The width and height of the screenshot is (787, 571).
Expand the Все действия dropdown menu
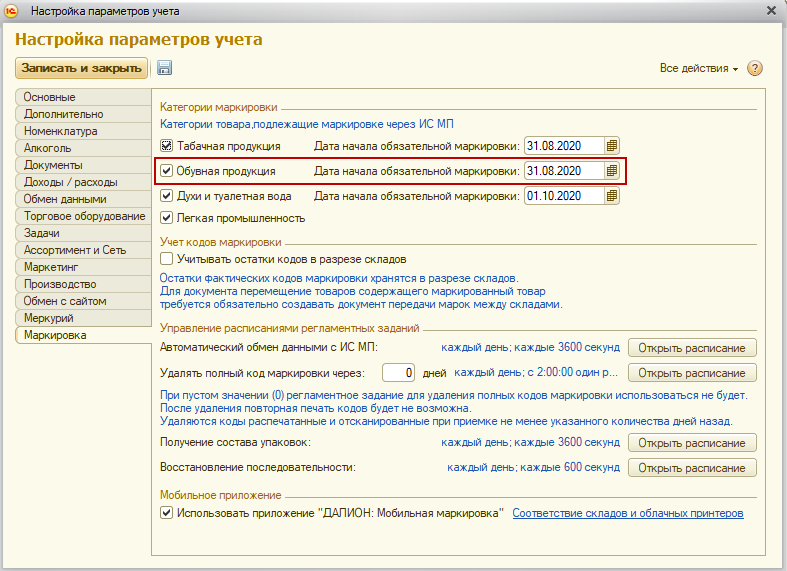pos(699,68)
